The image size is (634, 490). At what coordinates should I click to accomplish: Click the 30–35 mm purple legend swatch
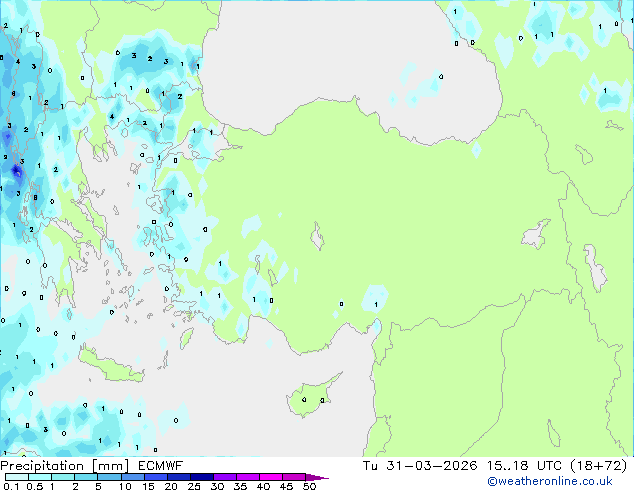click(x=225, y=477)
